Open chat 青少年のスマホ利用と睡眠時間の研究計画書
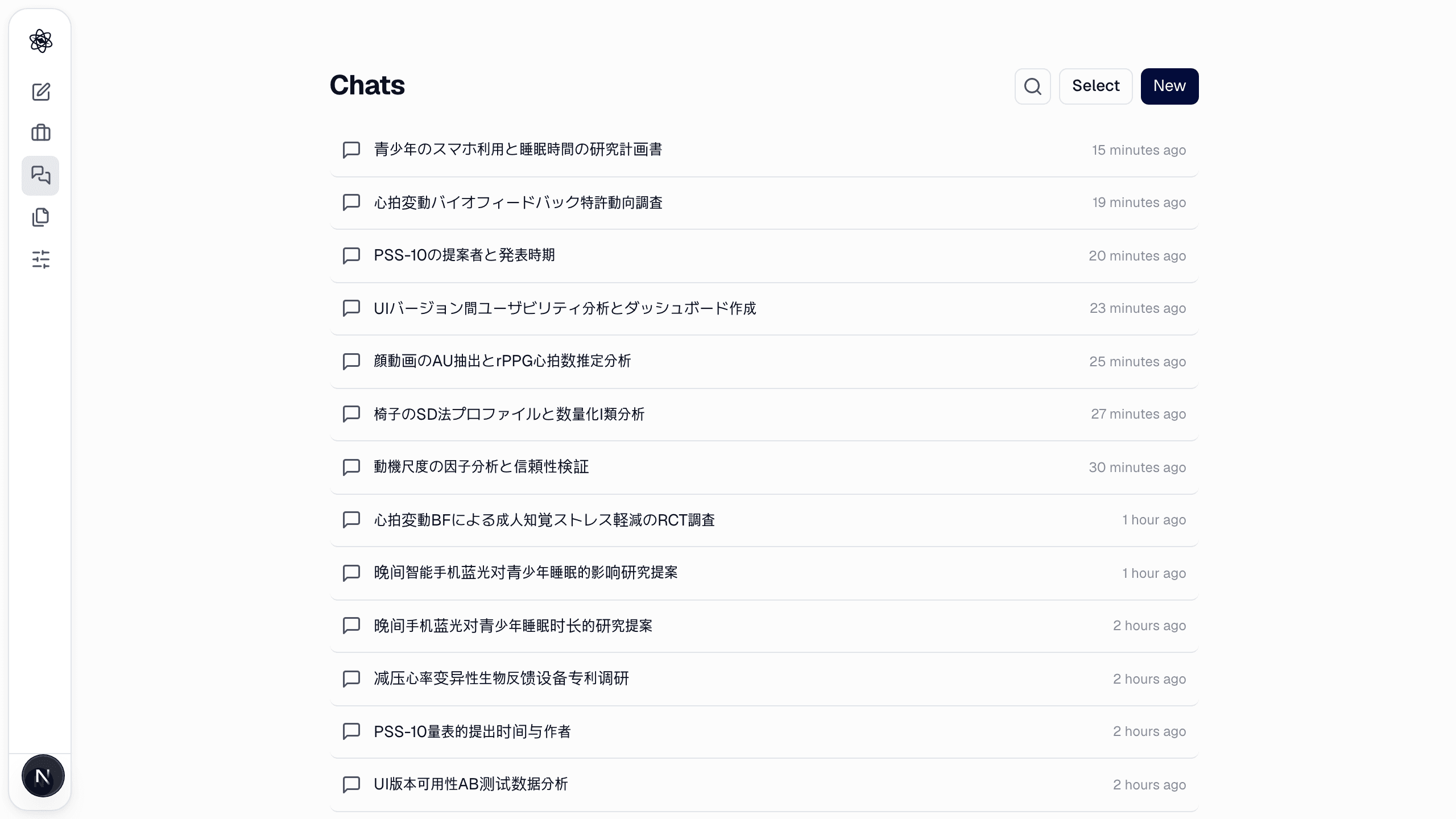Screen dimensions: 1456x819 point(764,150)
